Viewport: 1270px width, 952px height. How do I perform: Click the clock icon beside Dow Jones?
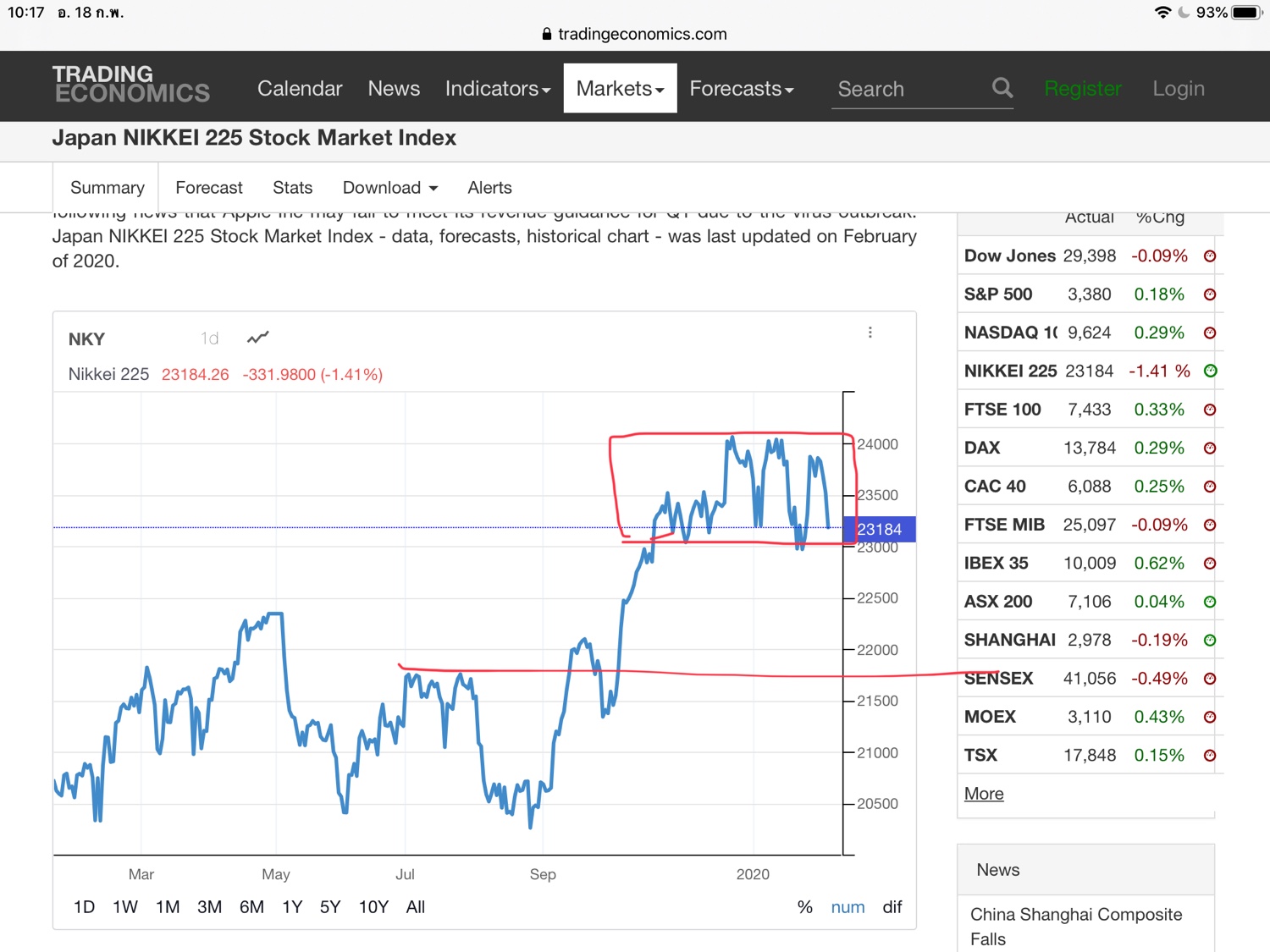click(x=1210, y=256)
